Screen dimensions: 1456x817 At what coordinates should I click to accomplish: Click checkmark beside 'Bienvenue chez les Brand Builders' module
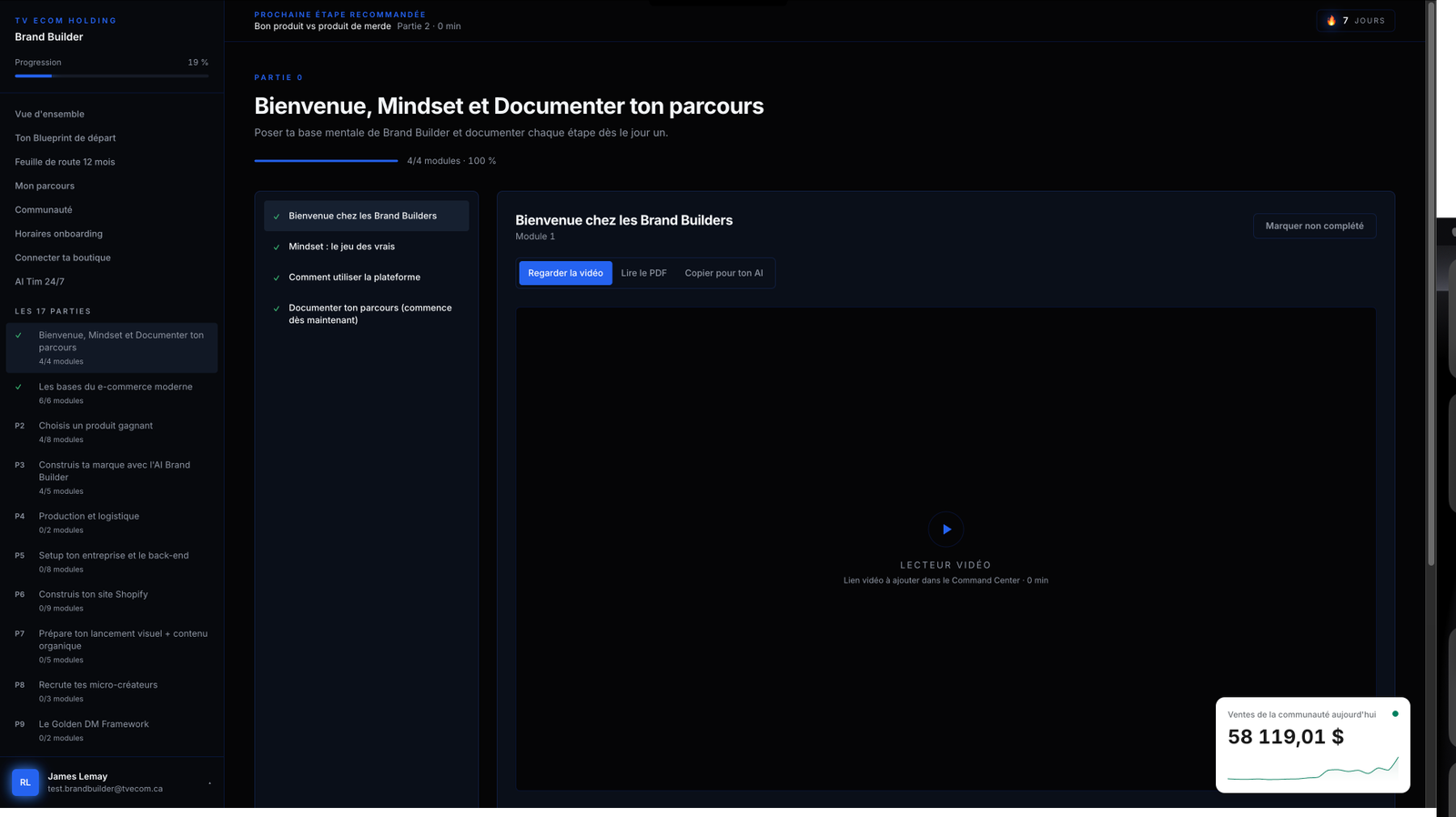(277, 217)
